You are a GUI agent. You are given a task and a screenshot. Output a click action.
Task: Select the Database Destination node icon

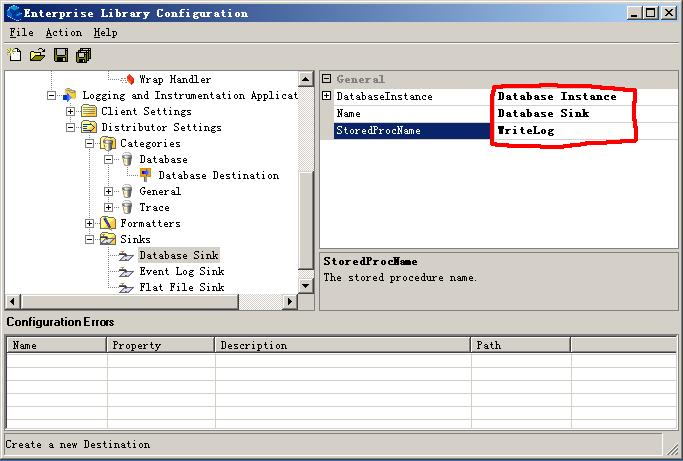click(146, 175)
